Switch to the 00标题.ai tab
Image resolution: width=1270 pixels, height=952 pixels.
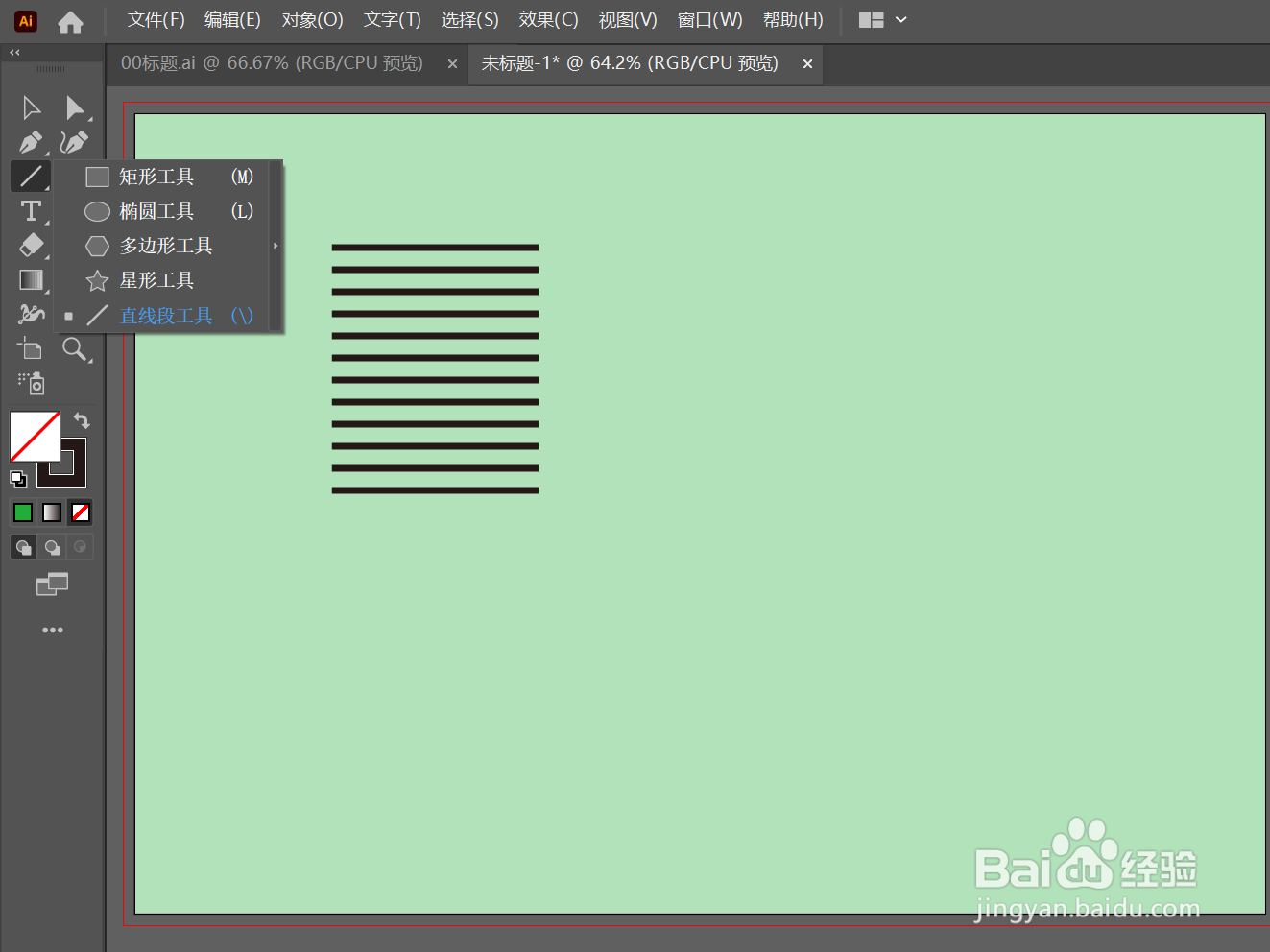[272, 63]
